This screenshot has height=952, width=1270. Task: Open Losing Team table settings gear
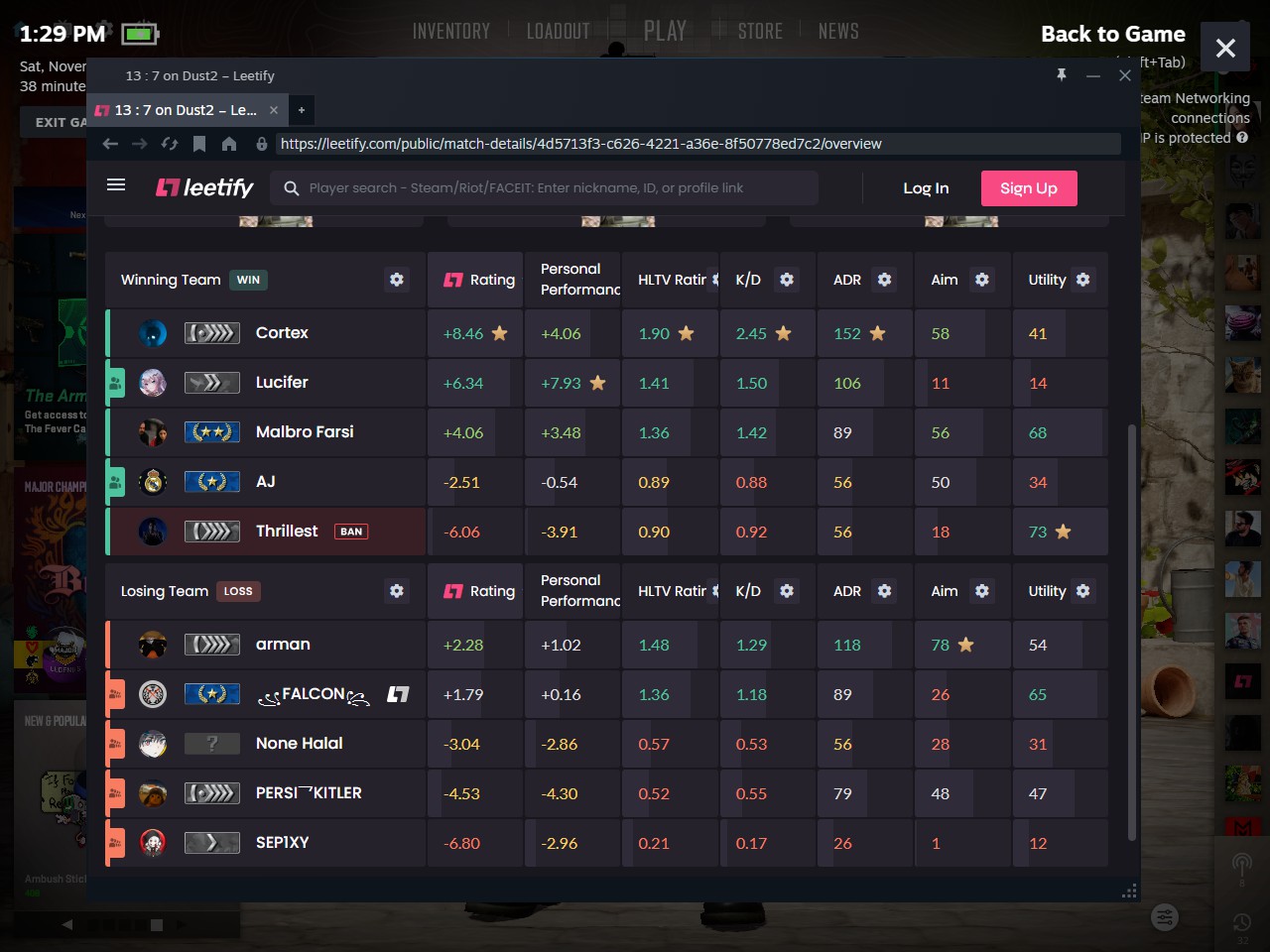click(x=397, y=591)
